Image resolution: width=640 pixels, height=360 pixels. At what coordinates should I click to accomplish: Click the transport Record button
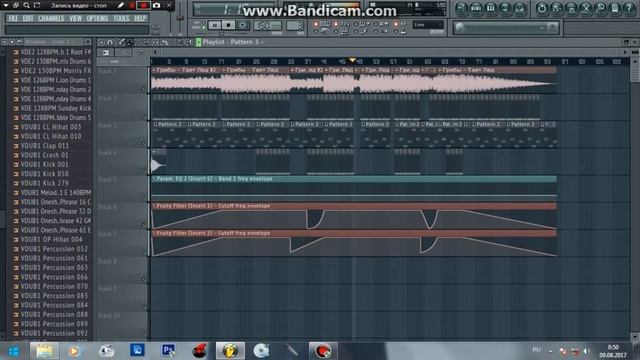click(242, 25)
